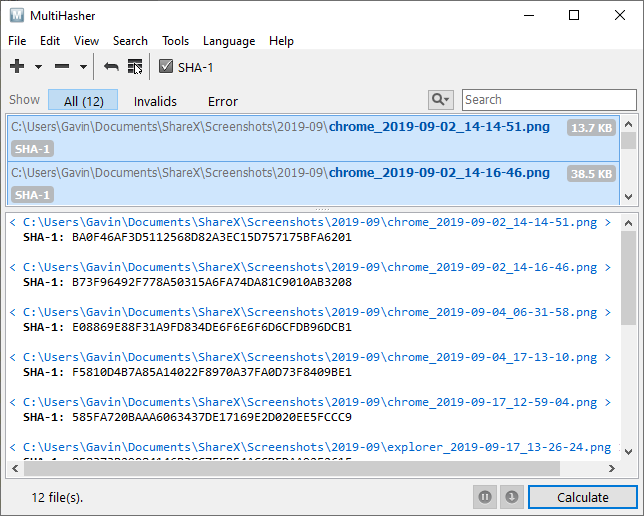Click the Calculate button

[x=582, y=497]
